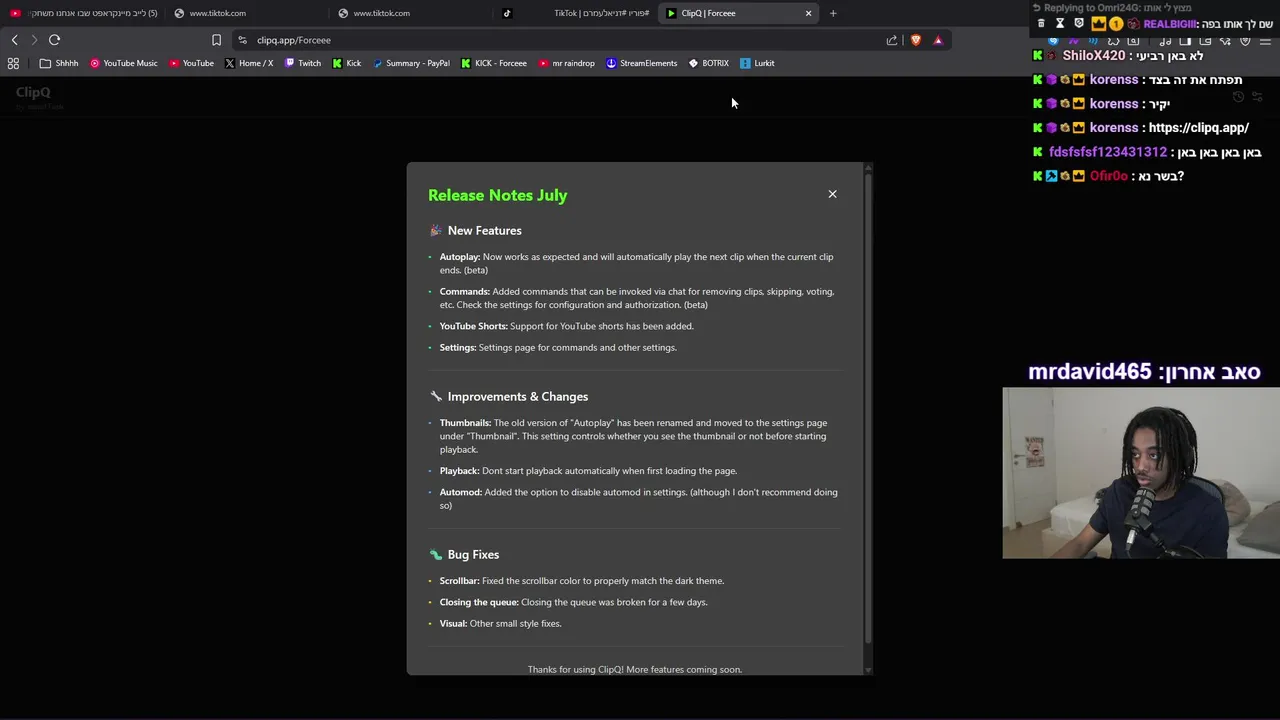The width and height of the screenshot is (1280, 720).
Task: Switch to the second www.tiktok.com tab
Action: click(410, 13)
